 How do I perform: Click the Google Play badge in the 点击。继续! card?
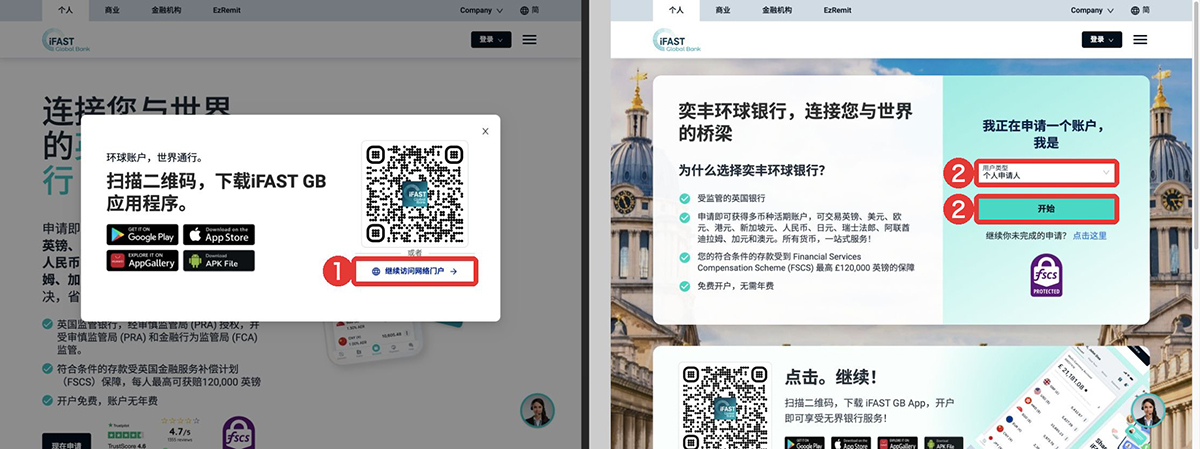coord(804,443)
